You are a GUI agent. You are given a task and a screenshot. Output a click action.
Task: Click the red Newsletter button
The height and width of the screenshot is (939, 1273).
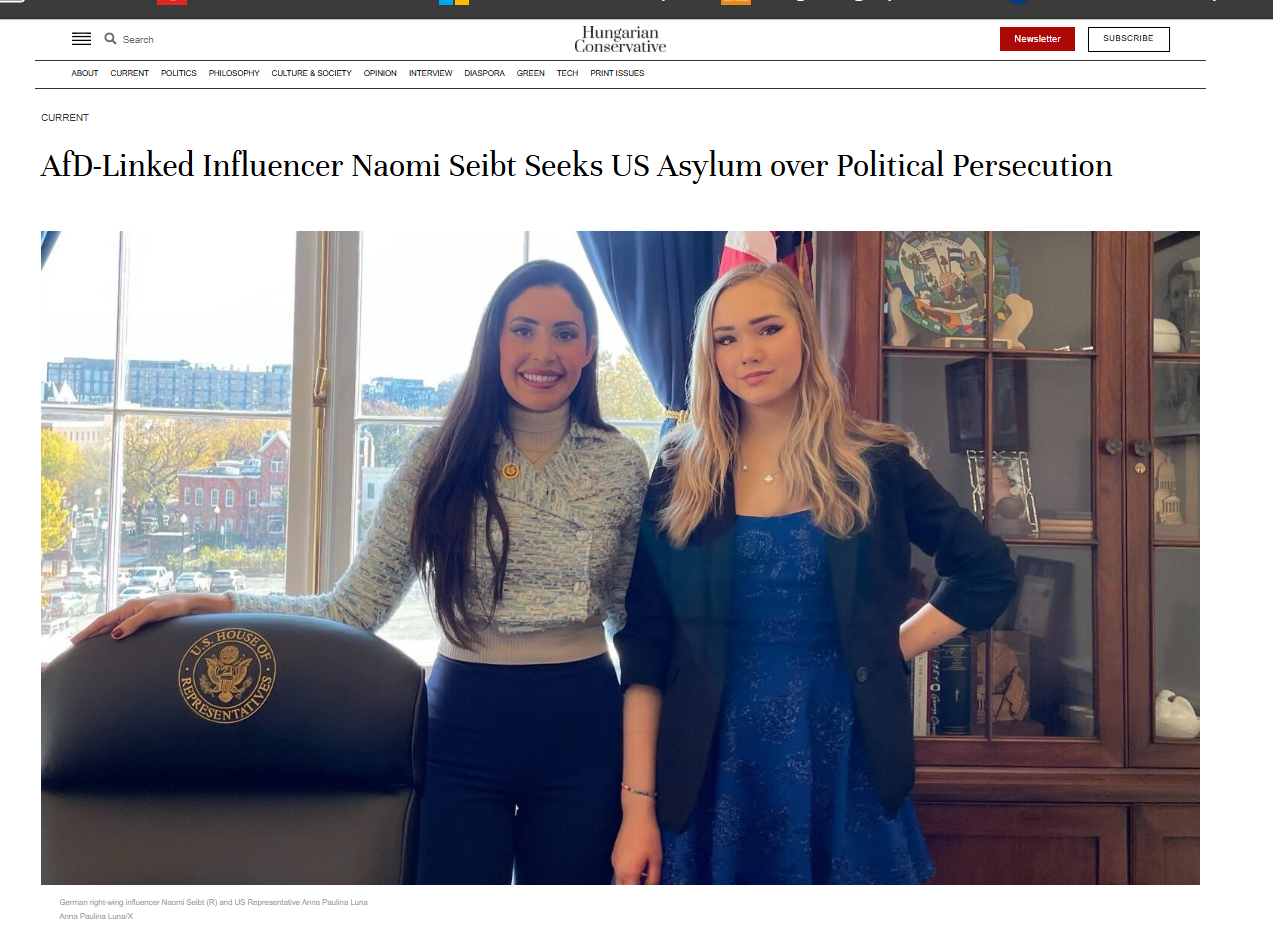(1037, 39)
